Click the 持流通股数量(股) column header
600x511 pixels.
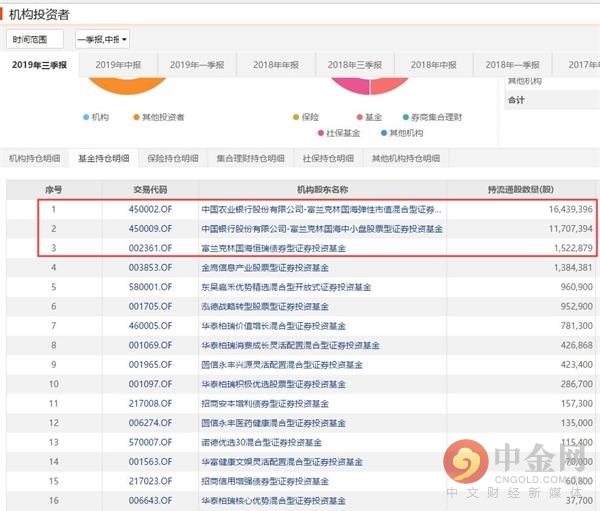point(521,189)
